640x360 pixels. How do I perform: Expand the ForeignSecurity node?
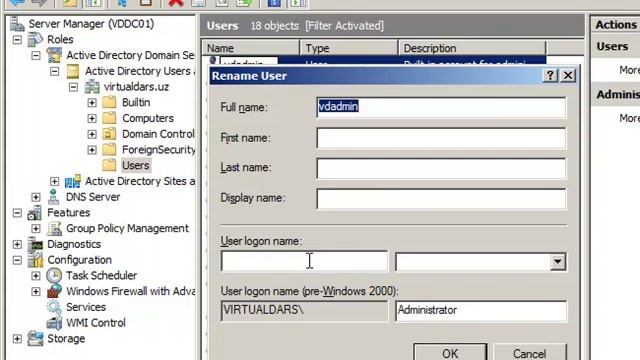(92, 150)
